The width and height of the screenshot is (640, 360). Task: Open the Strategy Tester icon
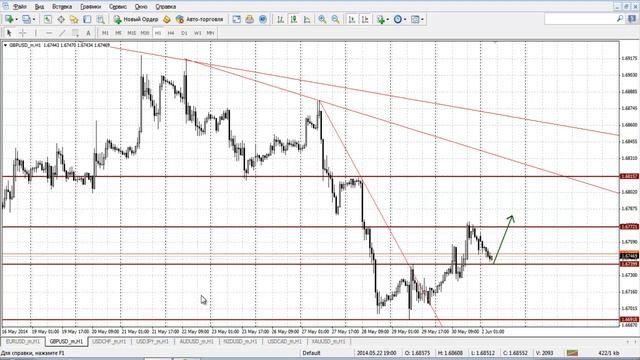click(100, 19)
